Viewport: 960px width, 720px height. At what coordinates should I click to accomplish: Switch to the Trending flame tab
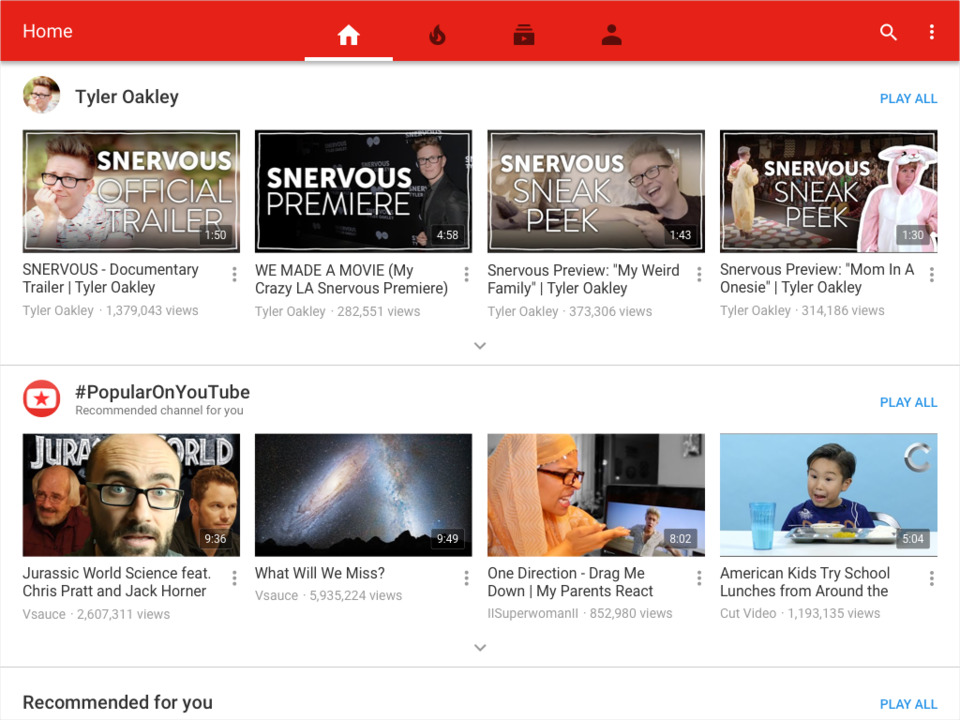pyautogui.click(x=437, y=35)
